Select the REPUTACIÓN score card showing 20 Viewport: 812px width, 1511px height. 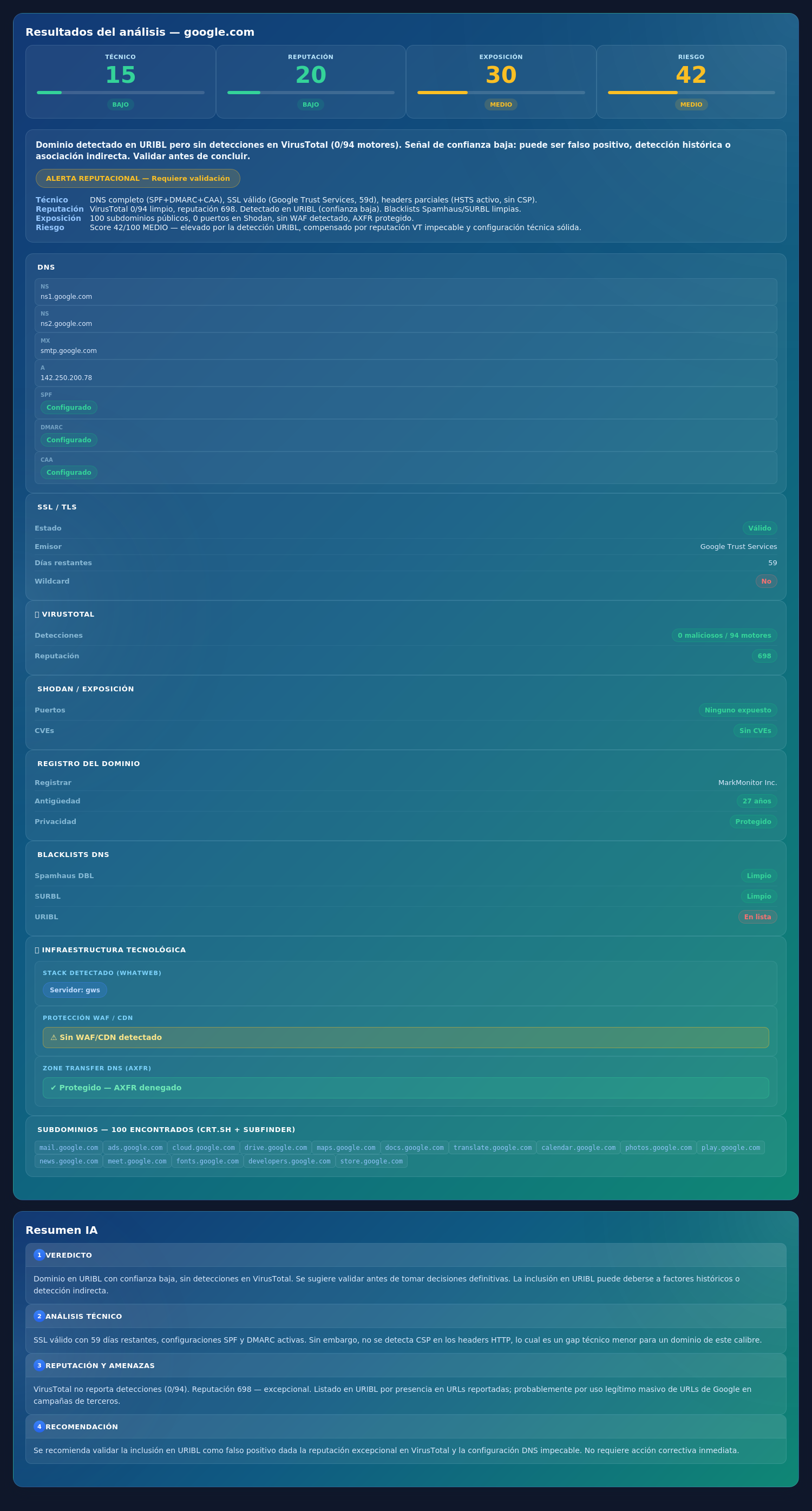click(x=311, y=82)
